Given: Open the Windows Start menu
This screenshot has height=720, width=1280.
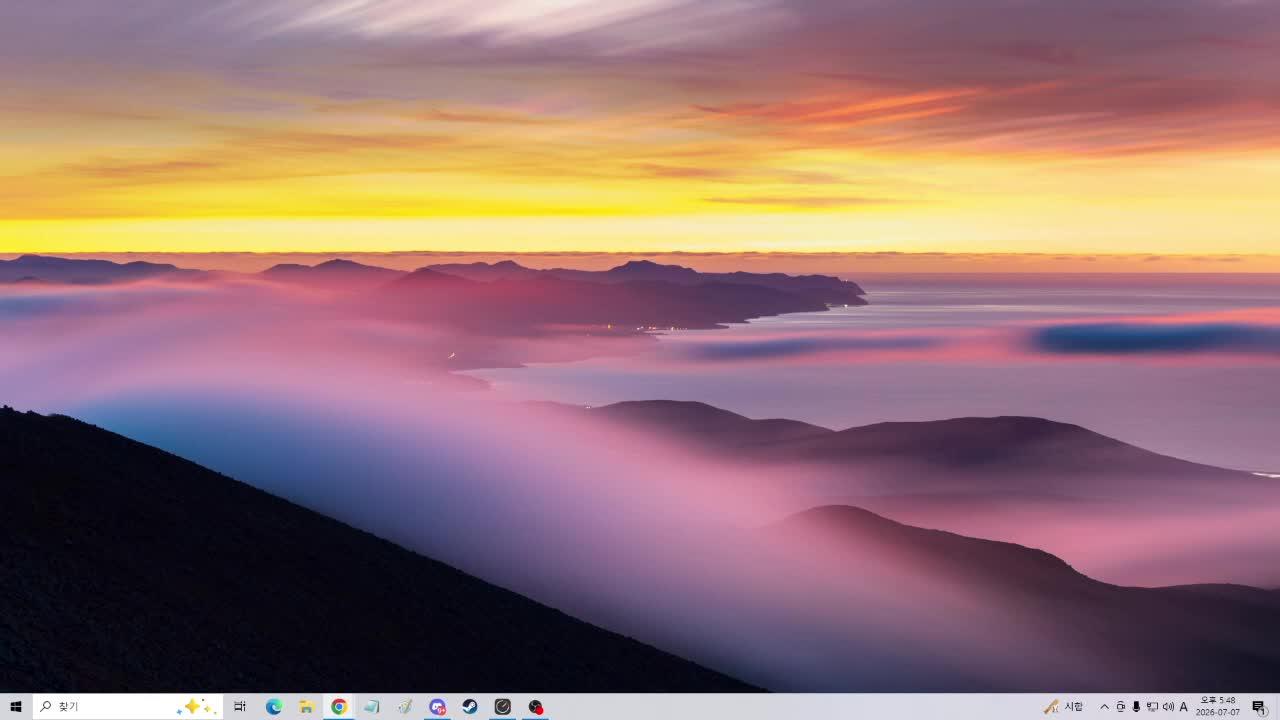Looking at the screenshot, I should pos(16,706).
